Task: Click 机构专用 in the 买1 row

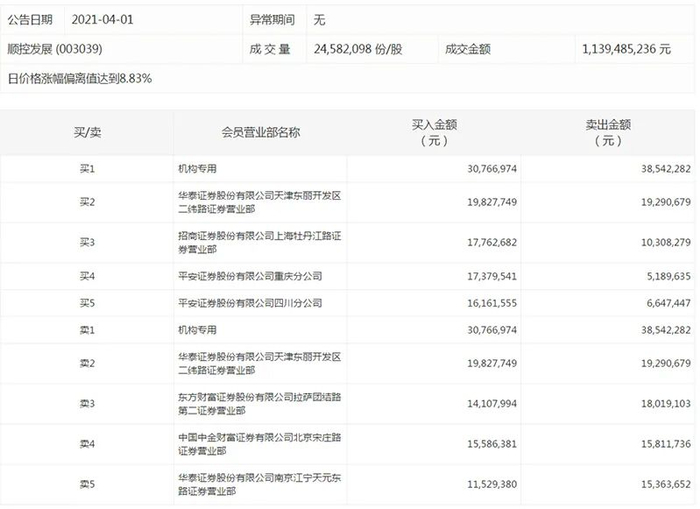Action: pos(197,169)
